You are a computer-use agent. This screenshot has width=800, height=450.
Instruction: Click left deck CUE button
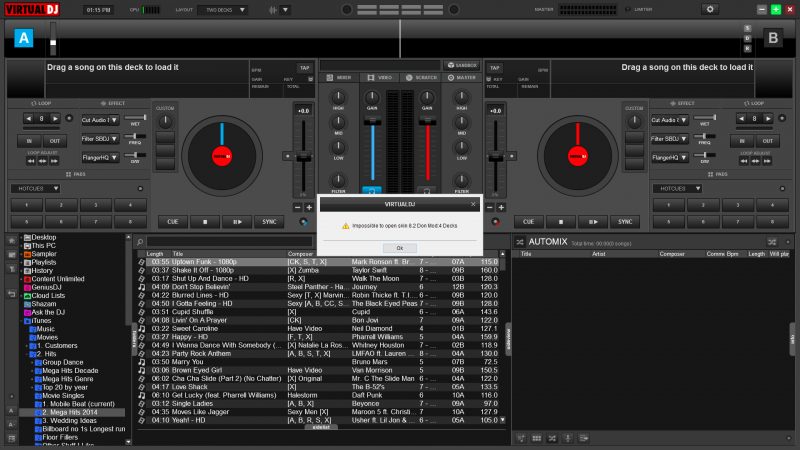(172, 222)
